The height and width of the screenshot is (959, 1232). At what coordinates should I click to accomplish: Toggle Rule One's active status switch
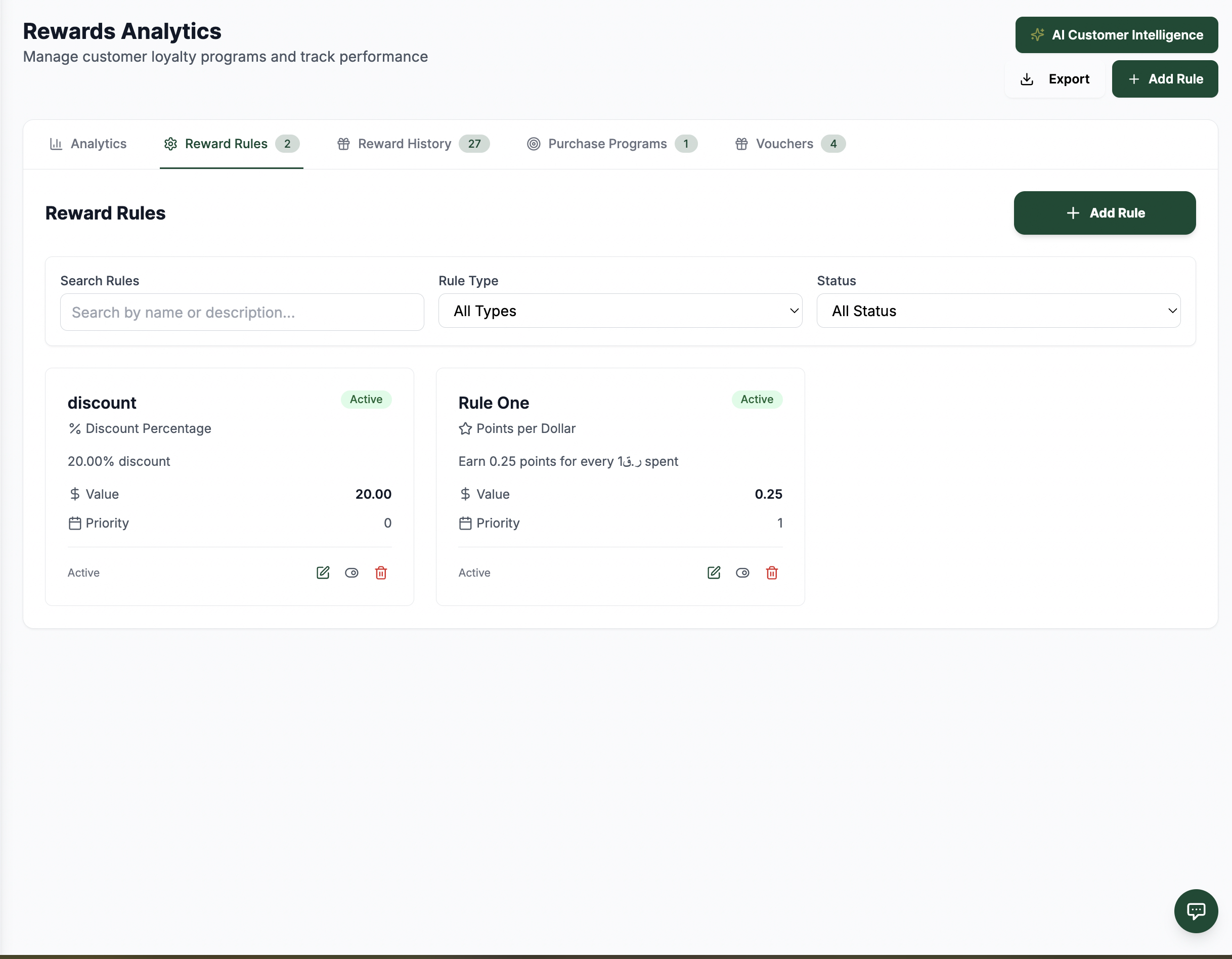pyautogui.click(x=742, y=573)
